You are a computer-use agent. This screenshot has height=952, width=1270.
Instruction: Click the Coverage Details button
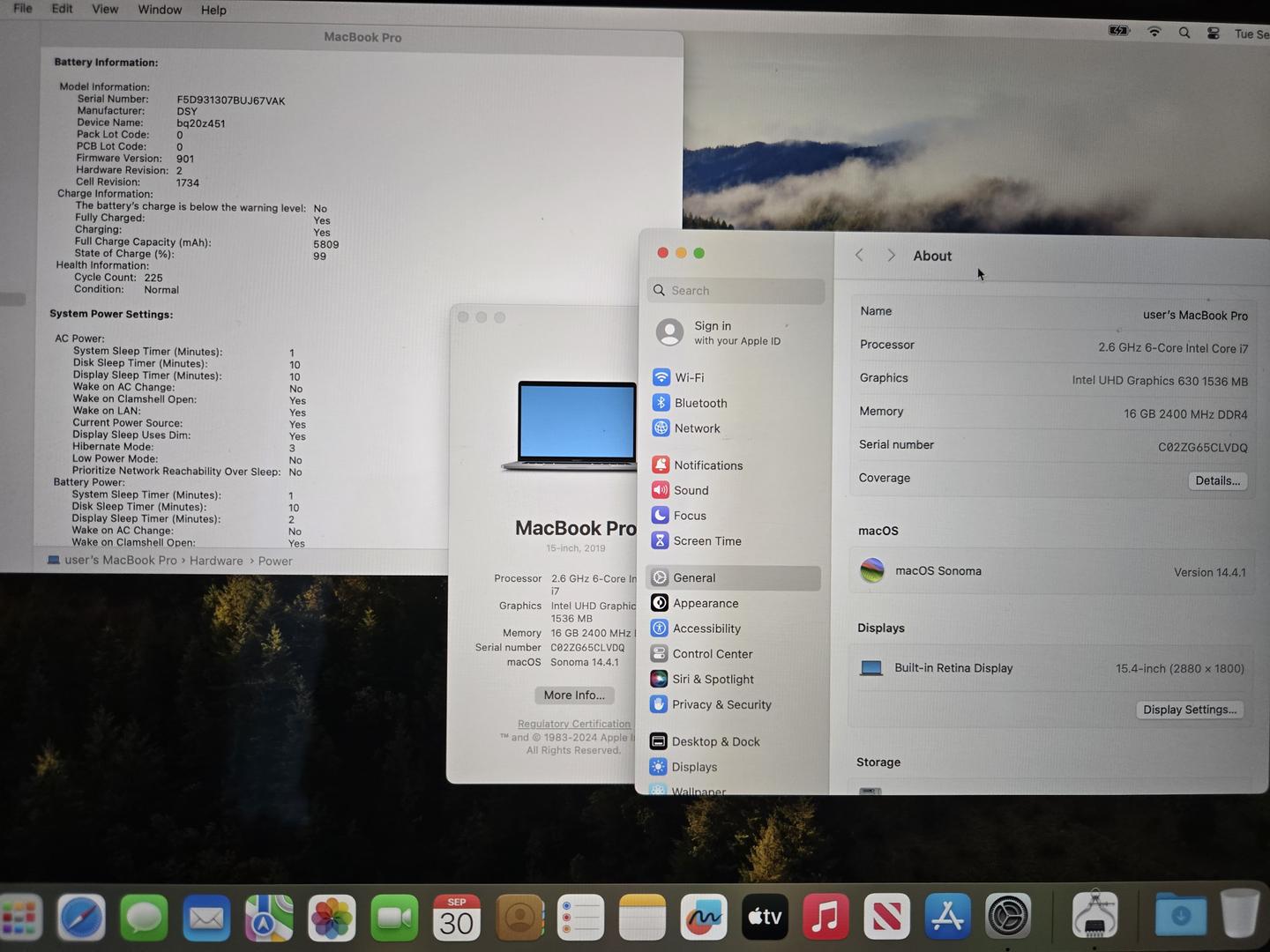pos(1217,481)
